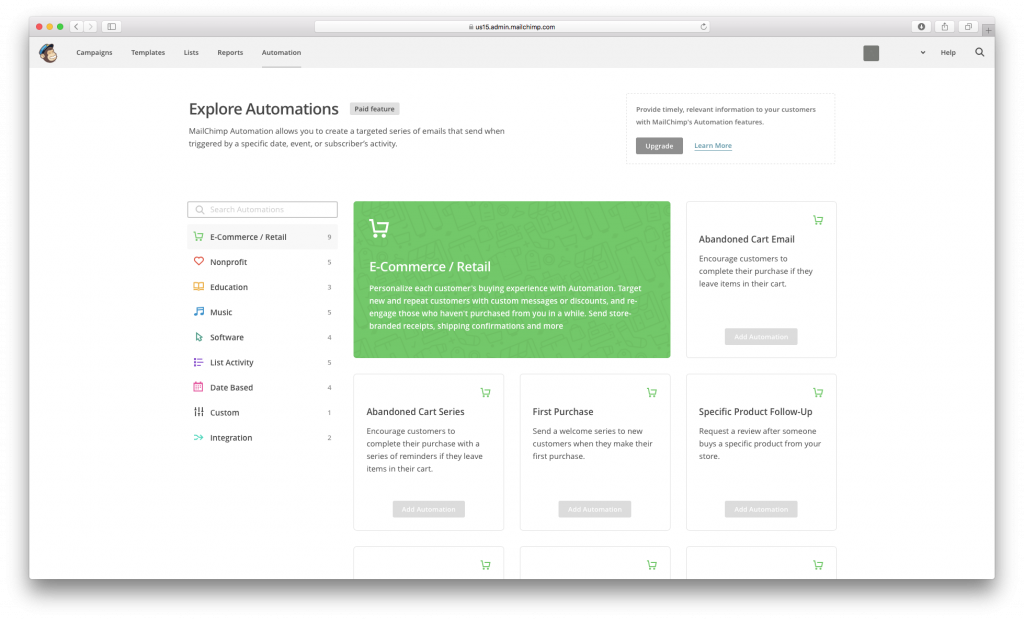Open the Software category
Image resolution: width=1024 pixels, height=621 pixels.
click(263, 337)
